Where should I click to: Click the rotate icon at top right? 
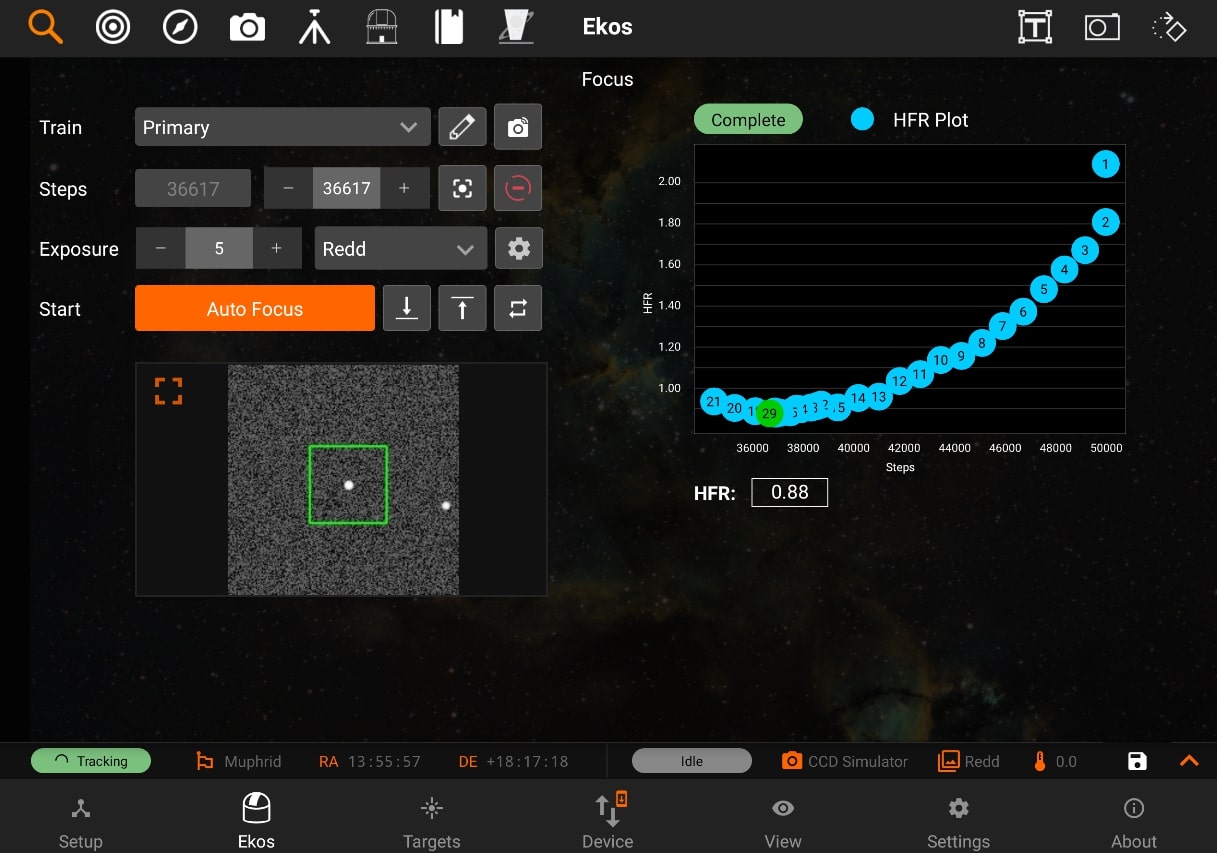(x=1169, y=27)
